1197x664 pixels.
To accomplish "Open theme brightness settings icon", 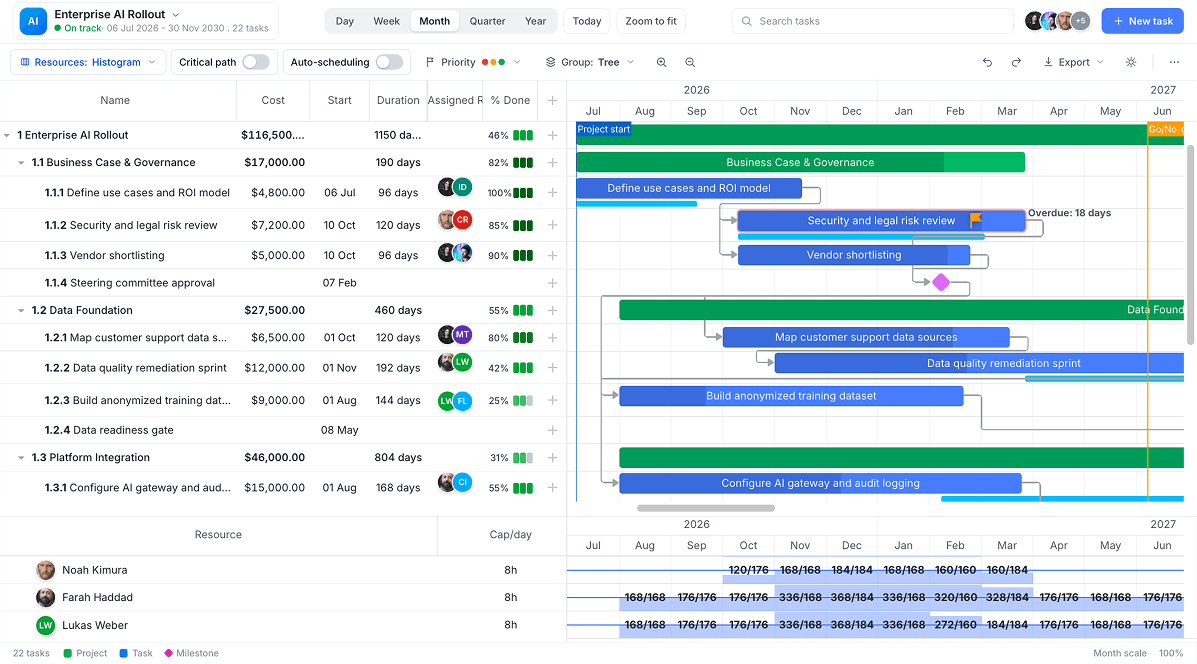I will point(1131,63).
